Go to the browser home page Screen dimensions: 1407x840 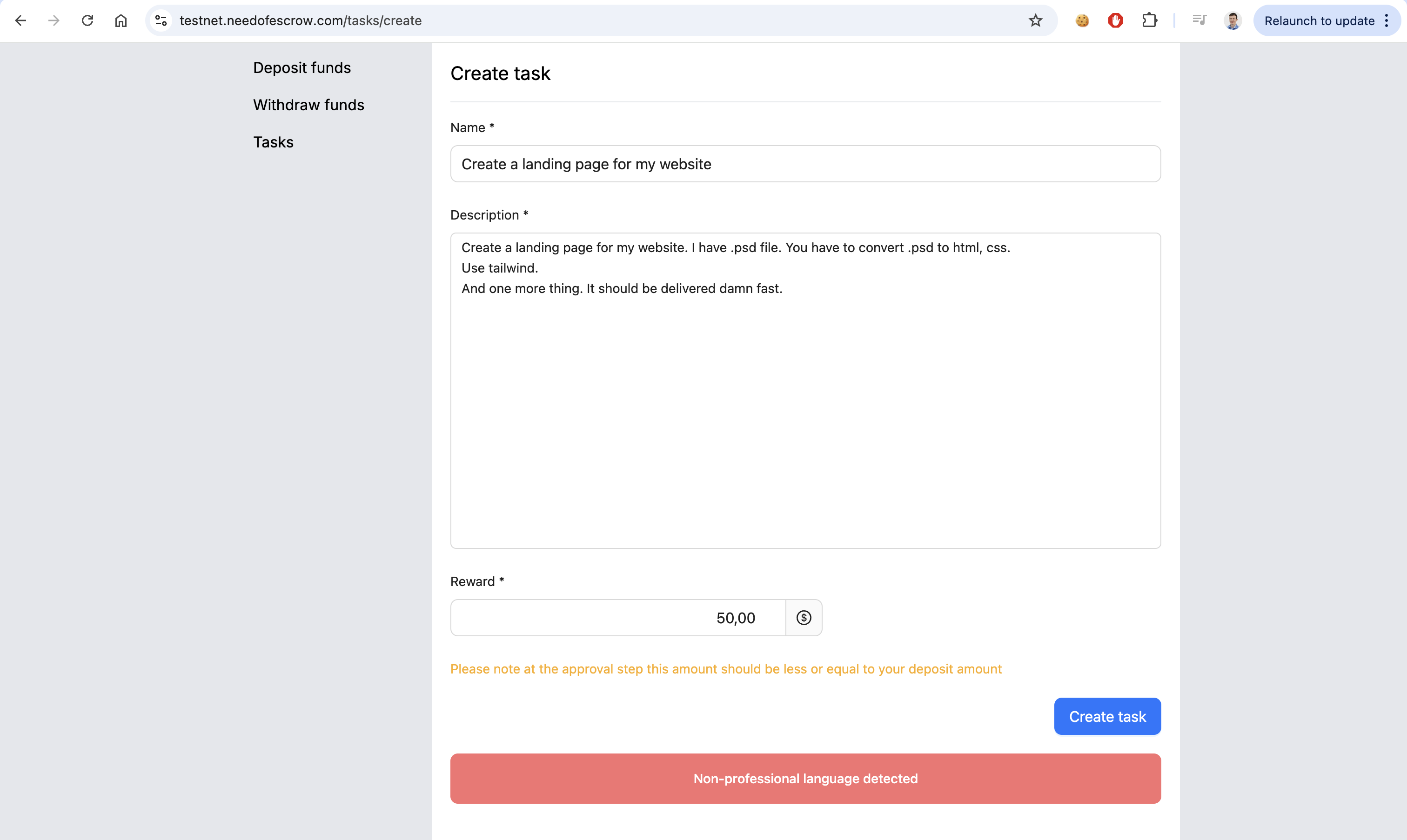point(121,21)
